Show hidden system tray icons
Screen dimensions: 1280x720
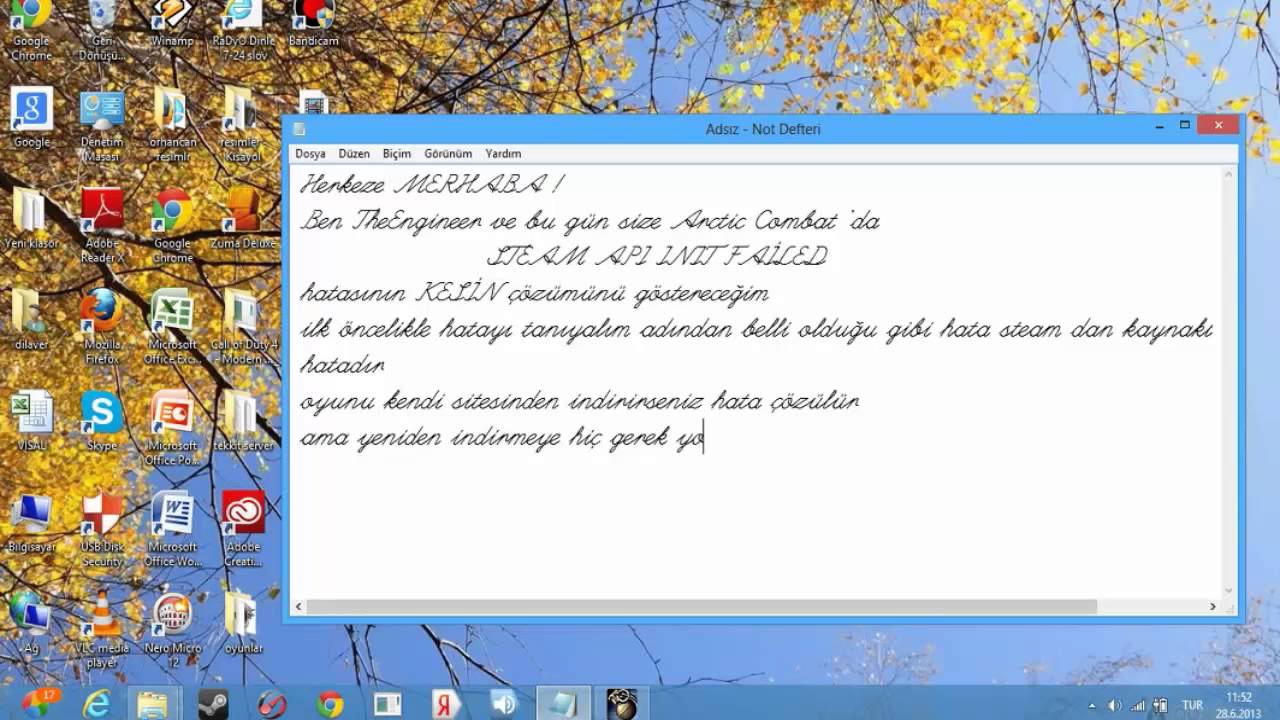[x=1093, y=705]
